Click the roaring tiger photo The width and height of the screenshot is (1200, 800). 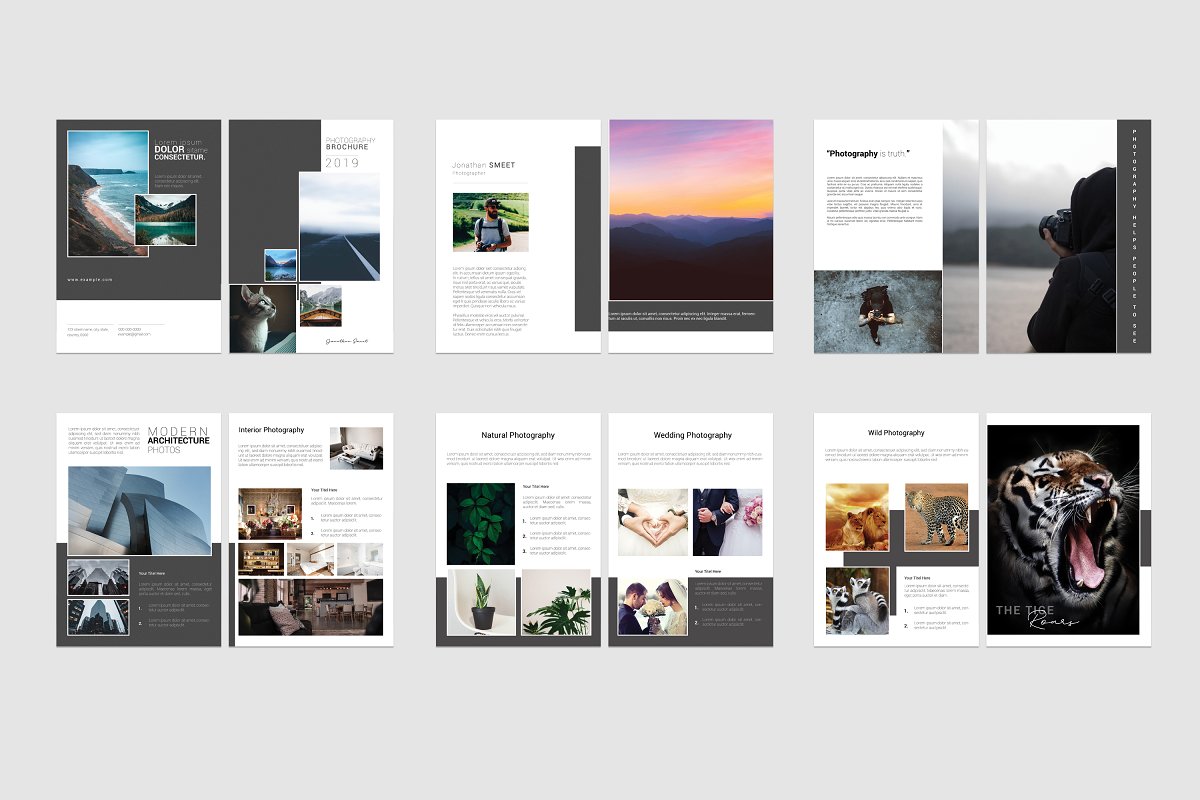pos(1062,529)
